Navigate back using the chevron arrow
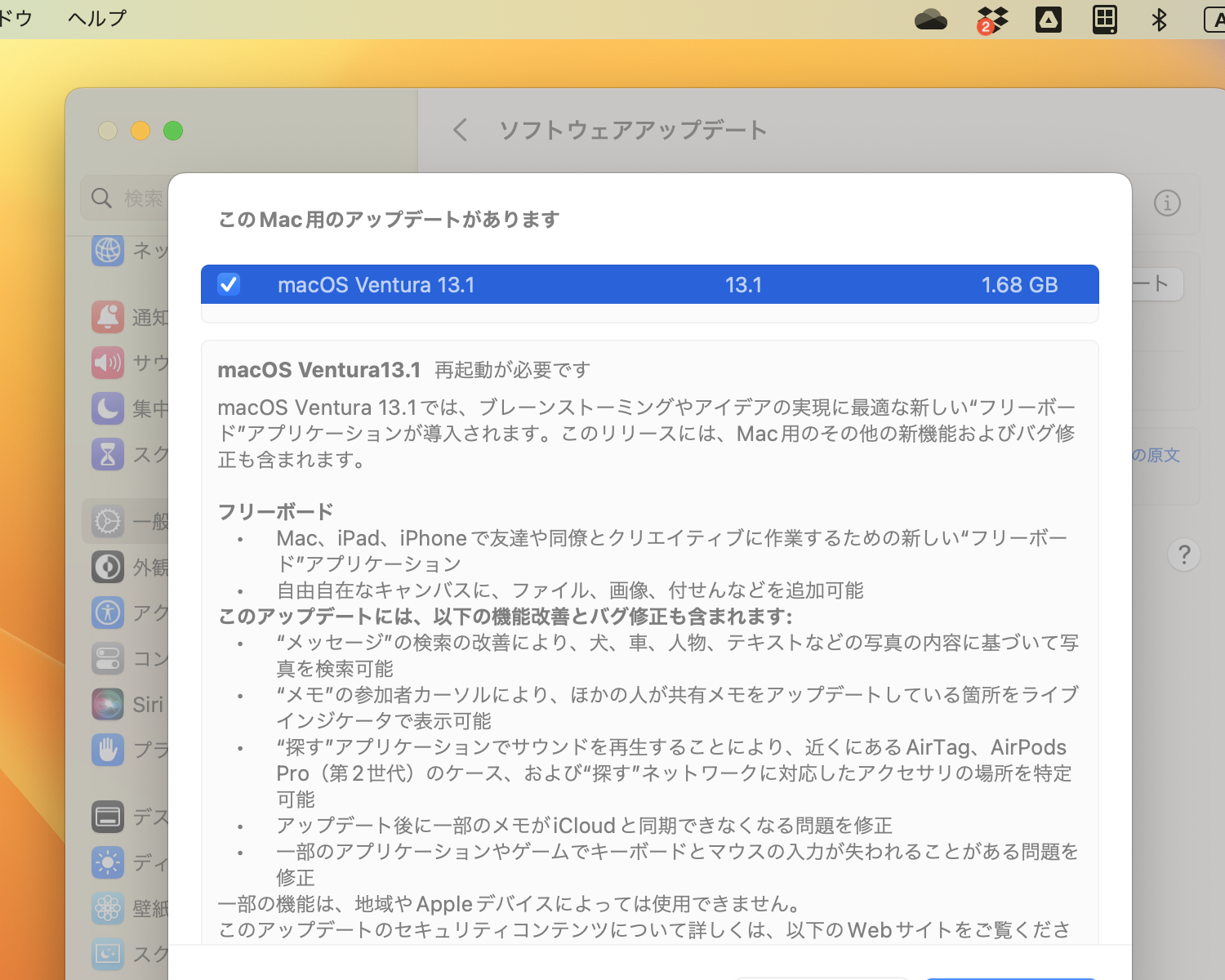 tap(460, 130)
